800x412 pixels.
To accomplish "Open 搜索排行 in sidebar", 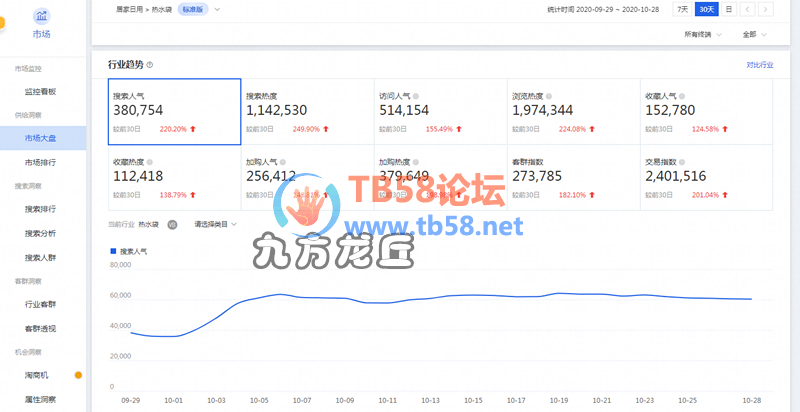I will [40, 209].
